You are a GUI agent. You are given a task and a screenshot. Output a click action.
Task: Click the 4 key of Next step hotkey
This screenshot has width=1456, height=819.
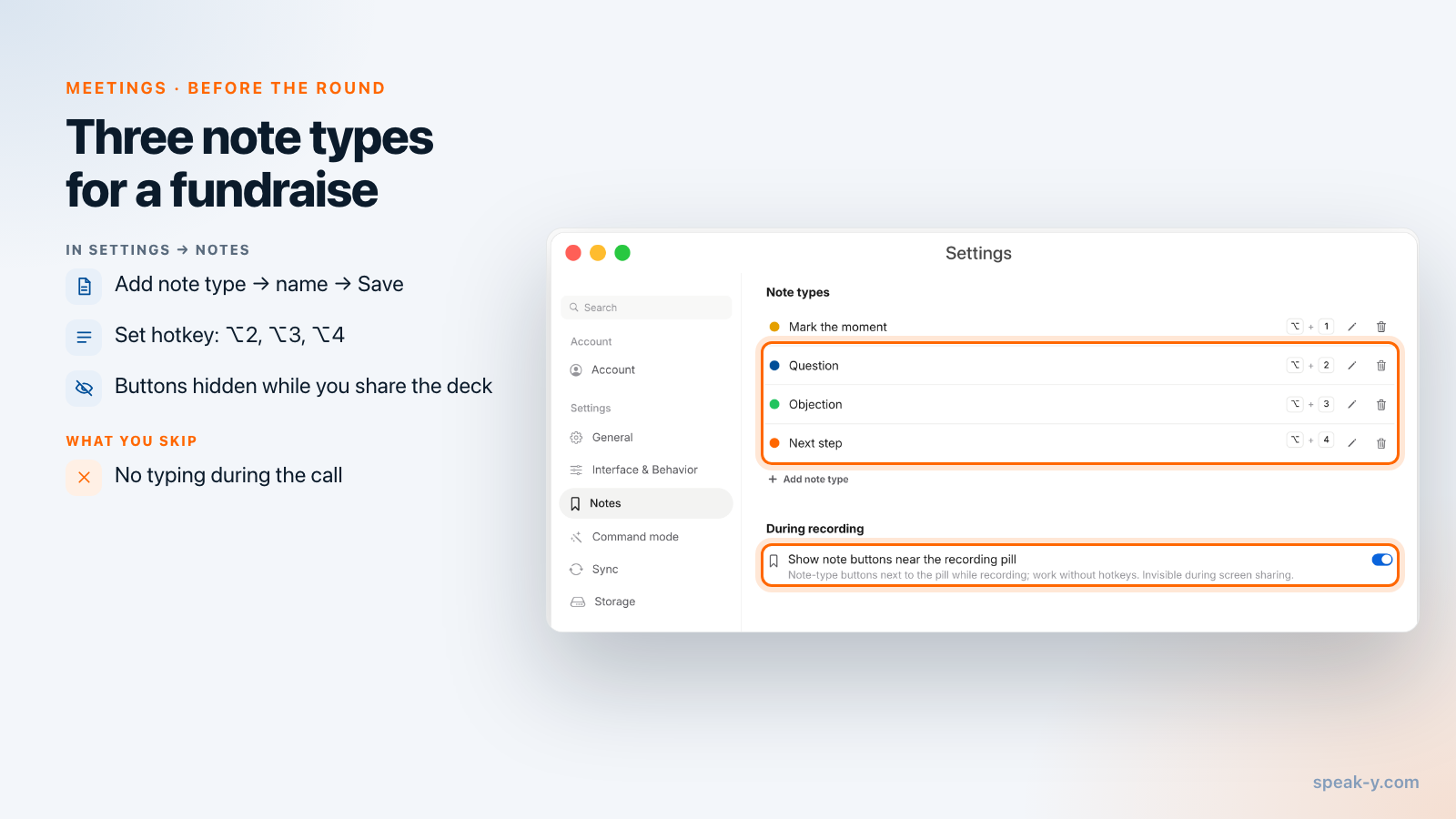click(1327, 440)
